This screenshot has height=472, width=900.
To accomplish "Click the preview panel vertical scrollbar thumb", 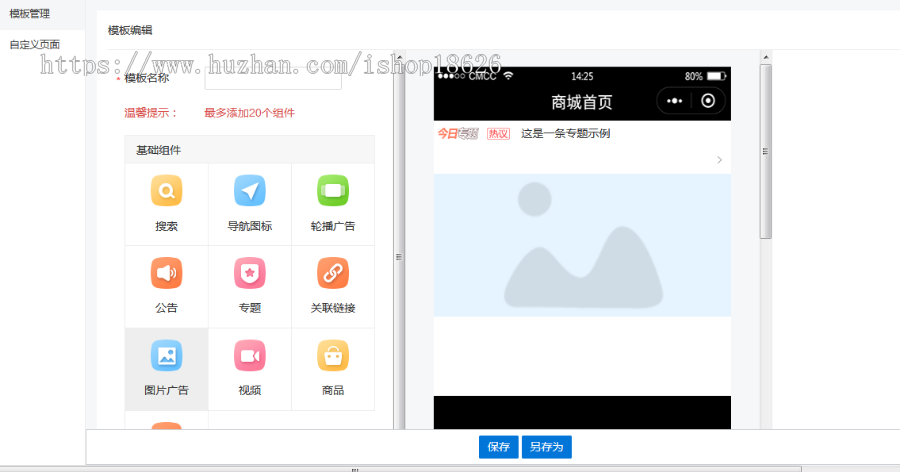I will (x=765, y=152).
